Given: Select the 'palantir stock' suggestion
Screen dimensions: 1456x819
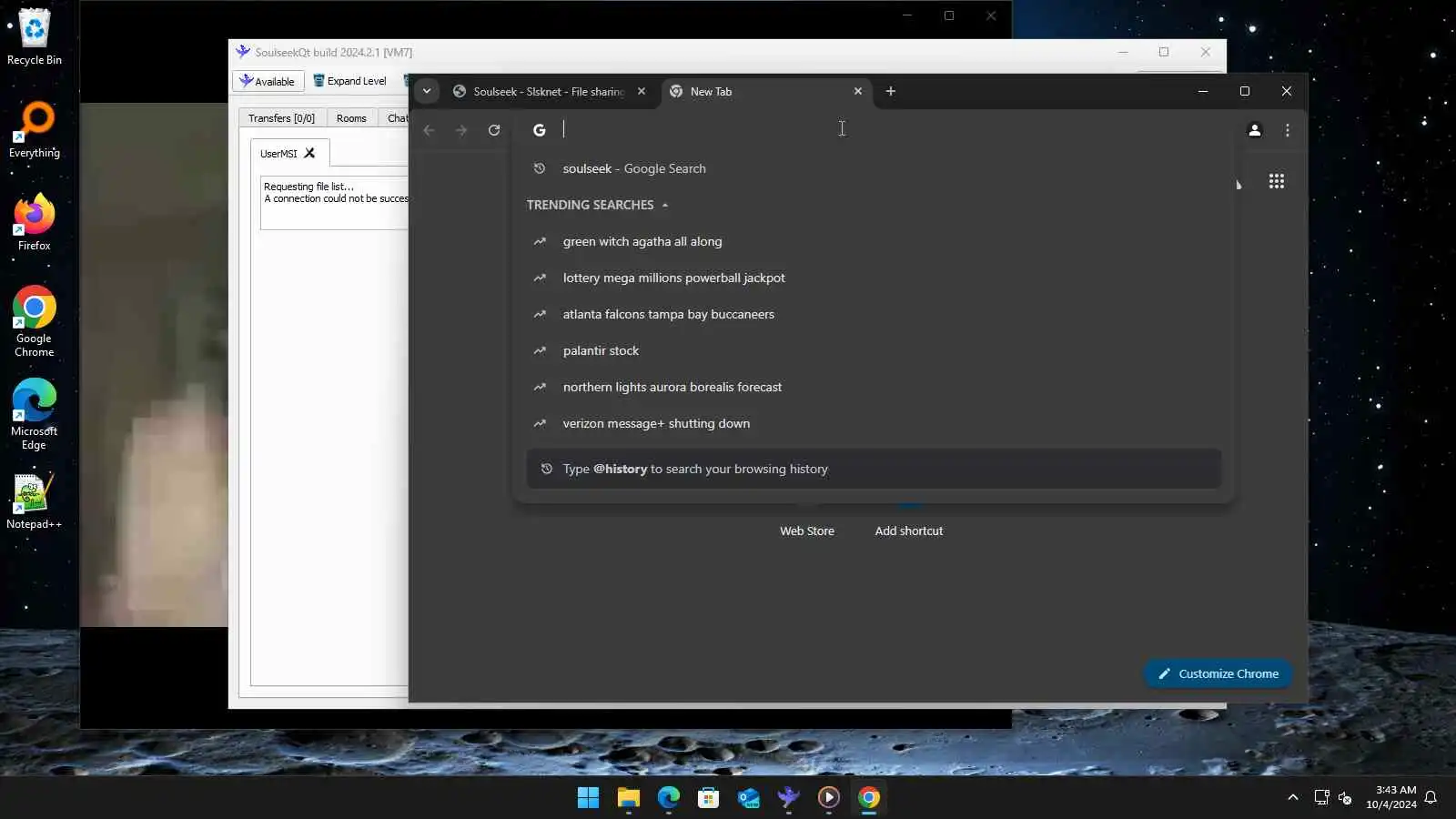Looking at the screenshot, I should tap(874, 350).
